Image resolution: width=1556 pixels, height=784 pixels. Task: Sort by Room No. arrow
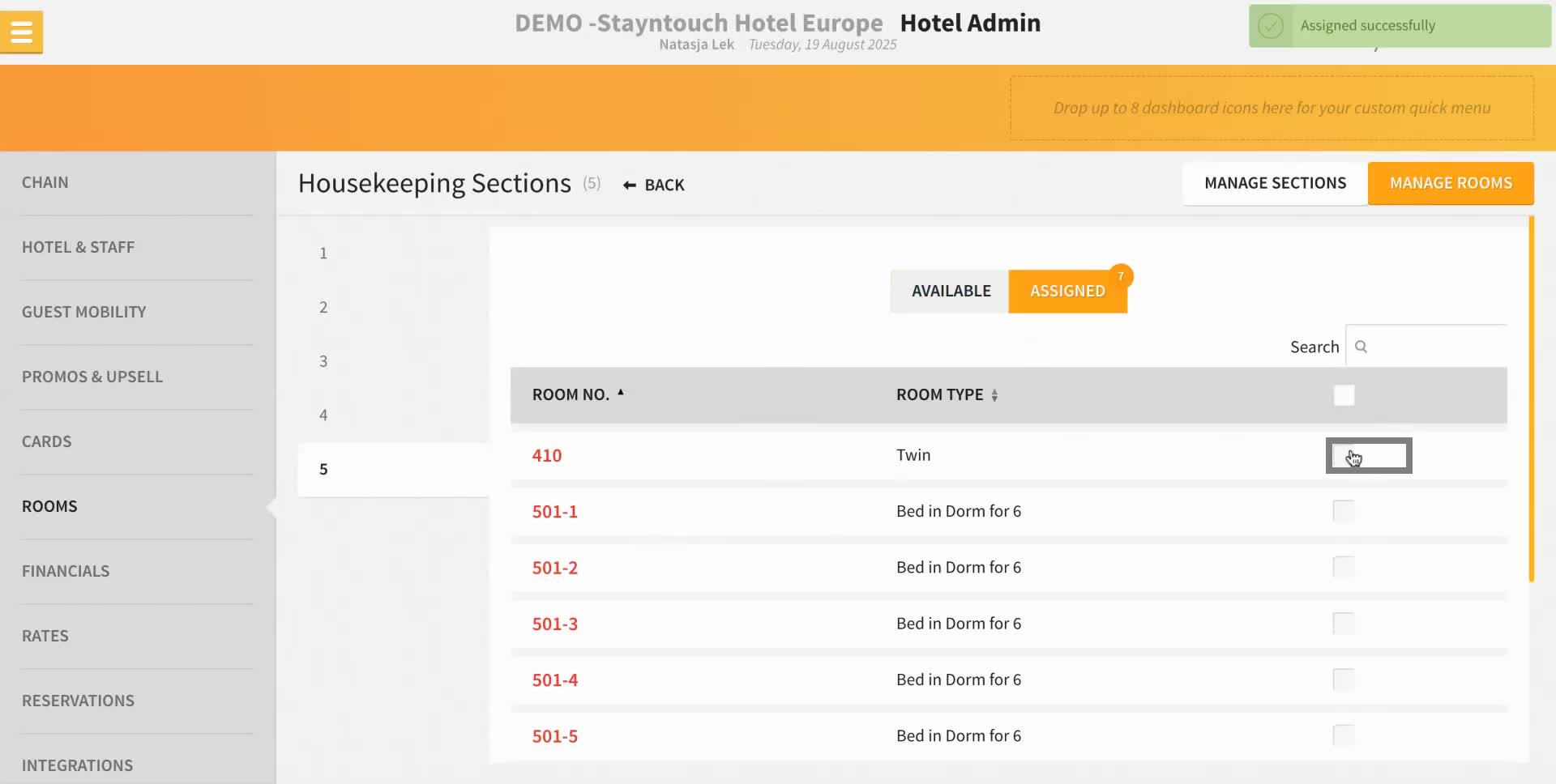[x=621, y=393]
